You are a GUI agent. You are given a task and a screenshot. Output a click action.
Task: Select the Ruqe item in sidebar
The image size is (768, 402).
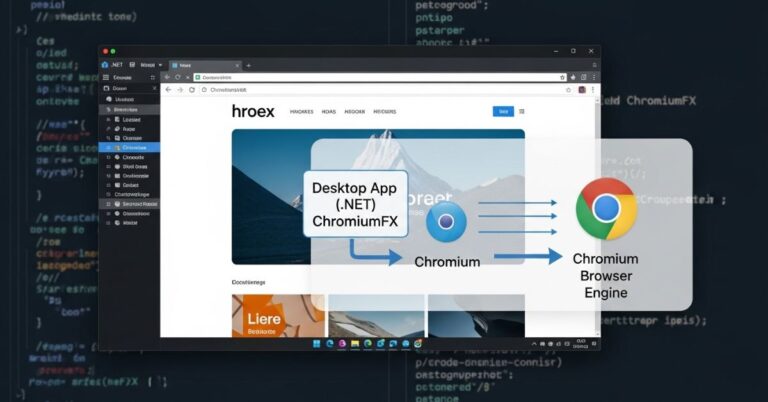[129, 129]
